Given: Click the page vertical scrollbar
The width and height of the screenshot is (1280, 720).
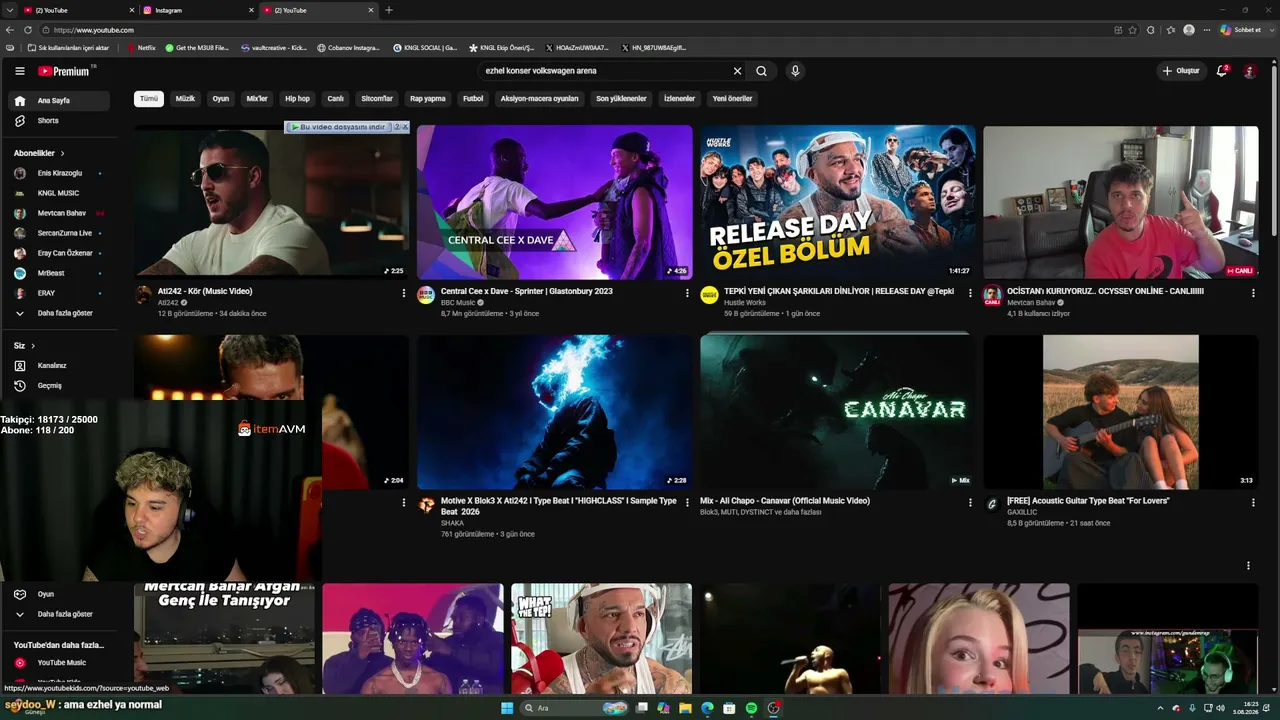Looking at the screenshot, I should tap(1275, 150).
